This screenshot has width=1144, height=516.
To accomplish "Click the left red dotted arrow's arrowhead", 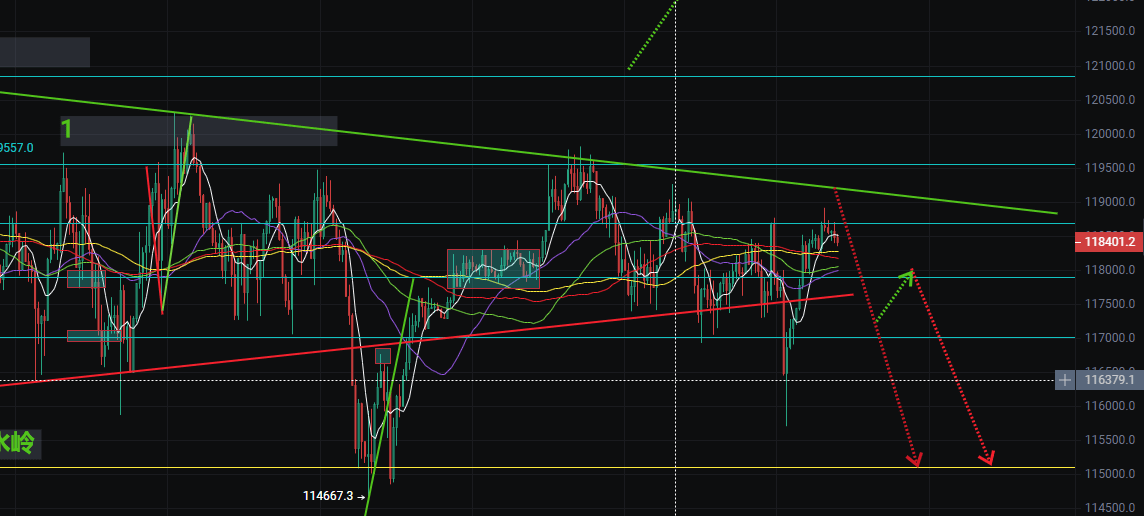I will tap(914, 461).
